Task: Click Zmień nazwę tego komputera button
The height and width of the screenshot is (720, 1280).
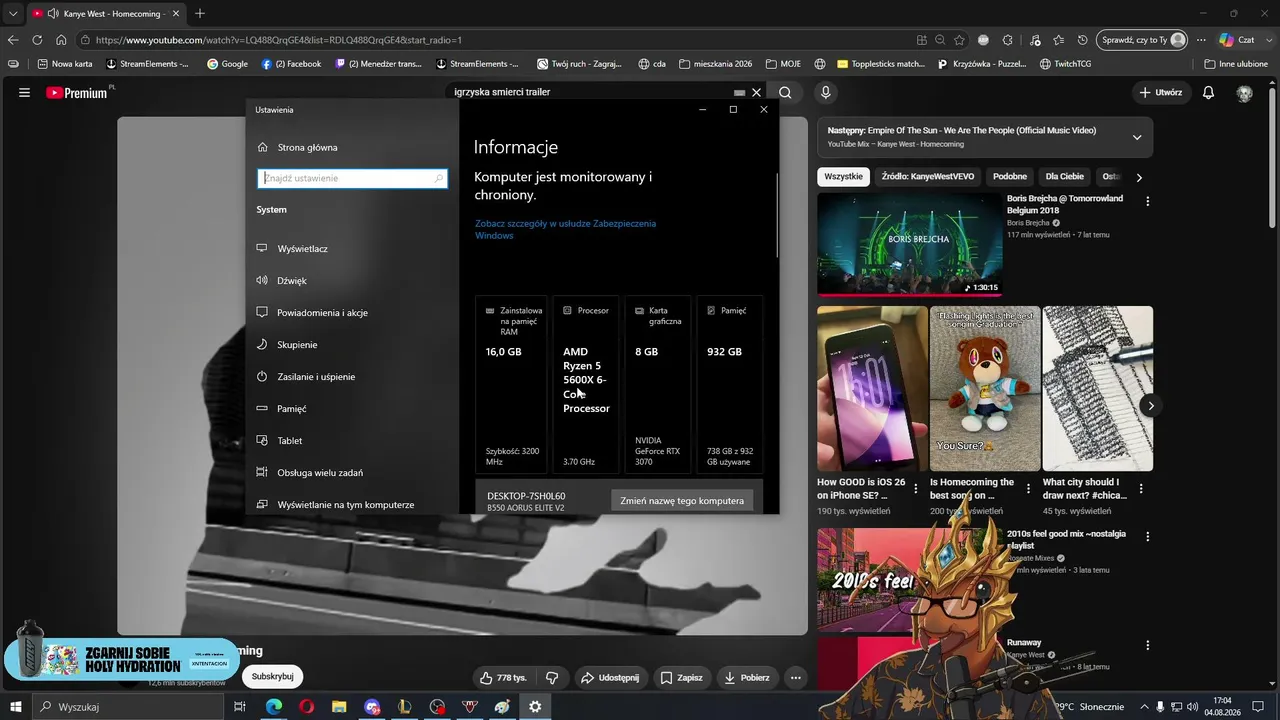Action: click(682, 500)
